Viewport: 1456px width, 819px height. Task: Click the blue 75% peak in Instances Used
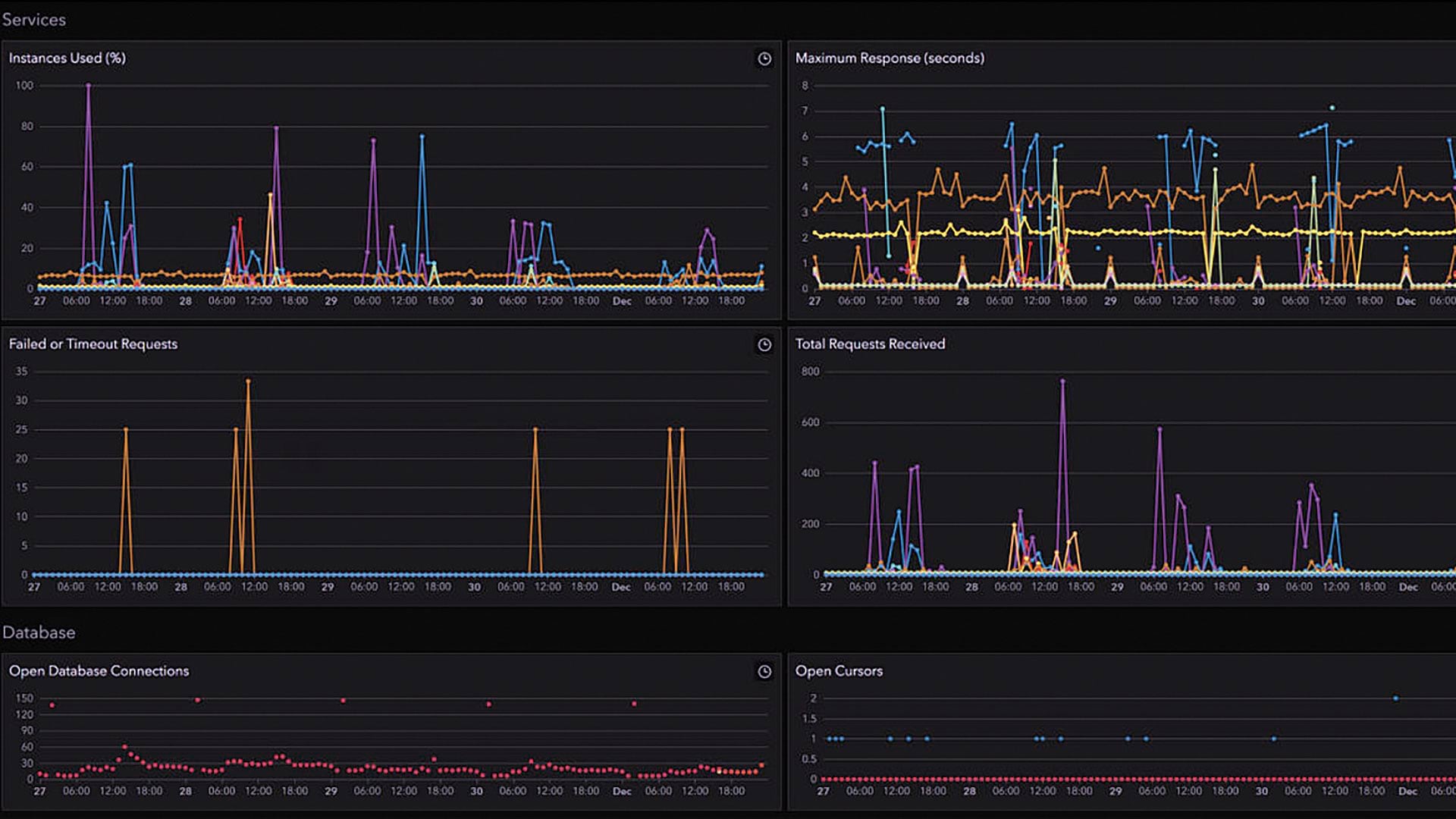click(422, 136)
